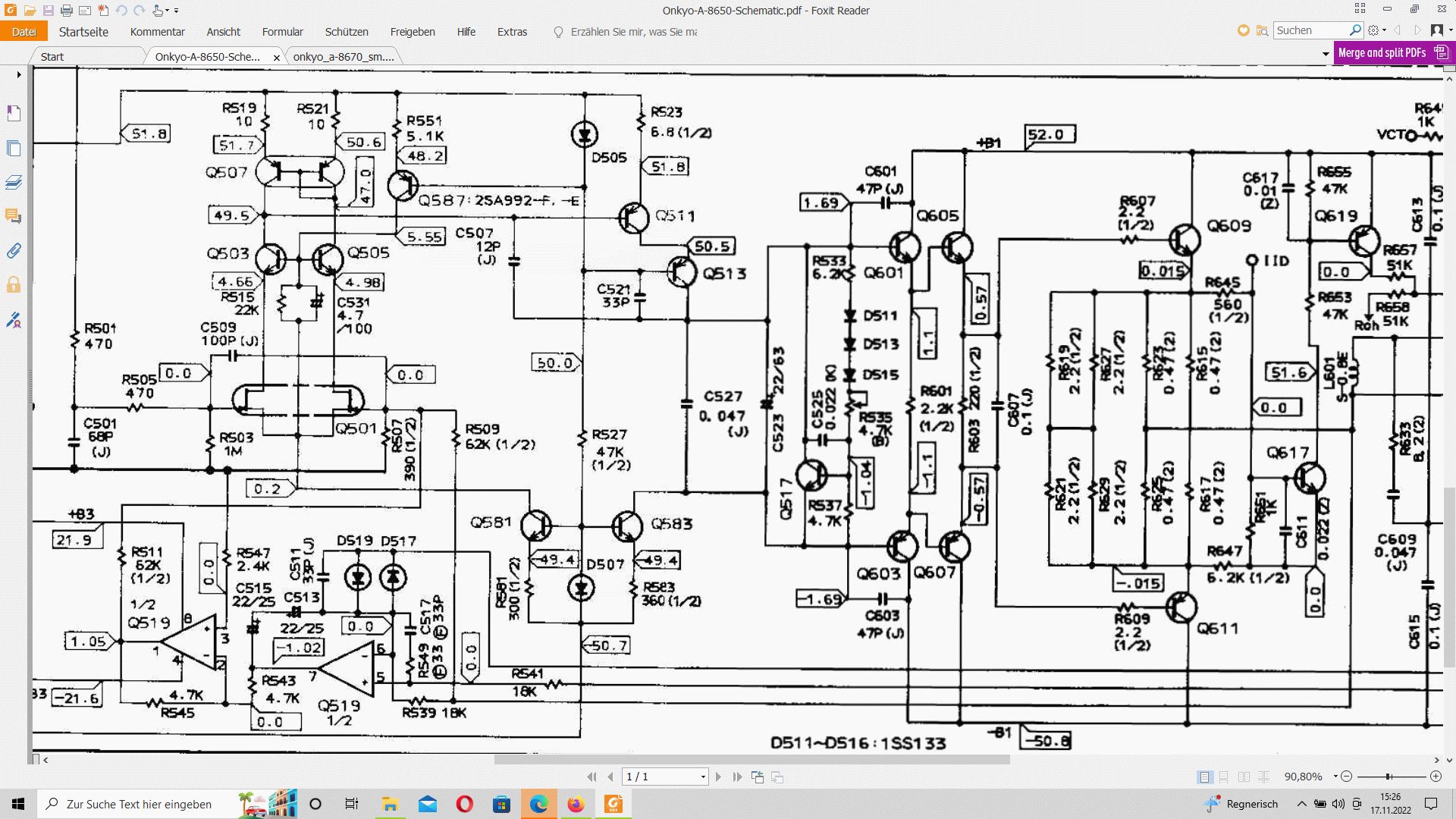This screenshot has width=1456, height=819.
Task: Open the zoom percentage dropdown arrow
Action: tap(1335, 777)
